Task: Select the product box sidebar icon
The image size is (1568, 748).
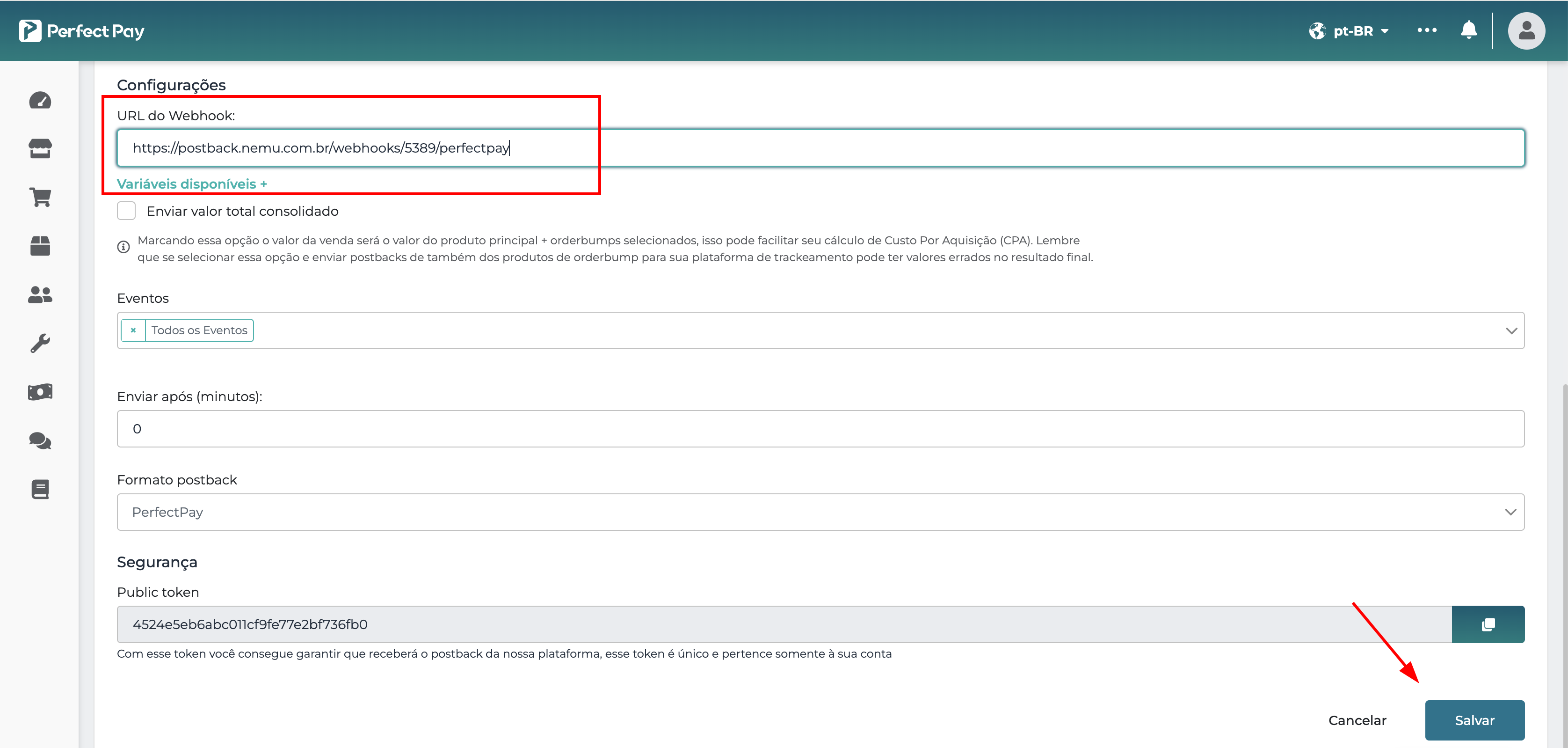Action: coord(40,246)
